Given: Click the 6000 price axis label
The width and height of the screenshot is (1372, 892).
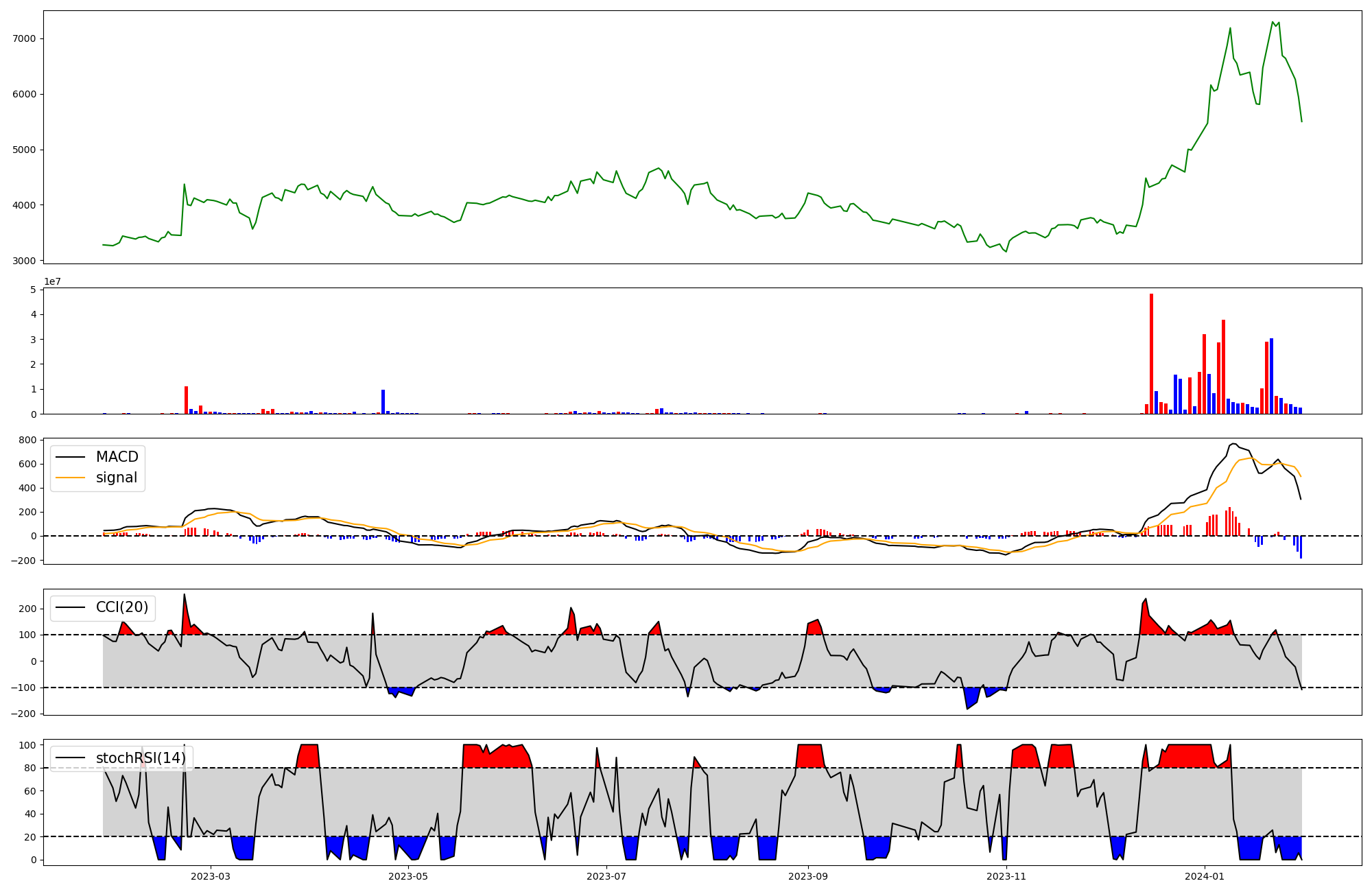Looking at the screenshot, I should coord(24,95).
